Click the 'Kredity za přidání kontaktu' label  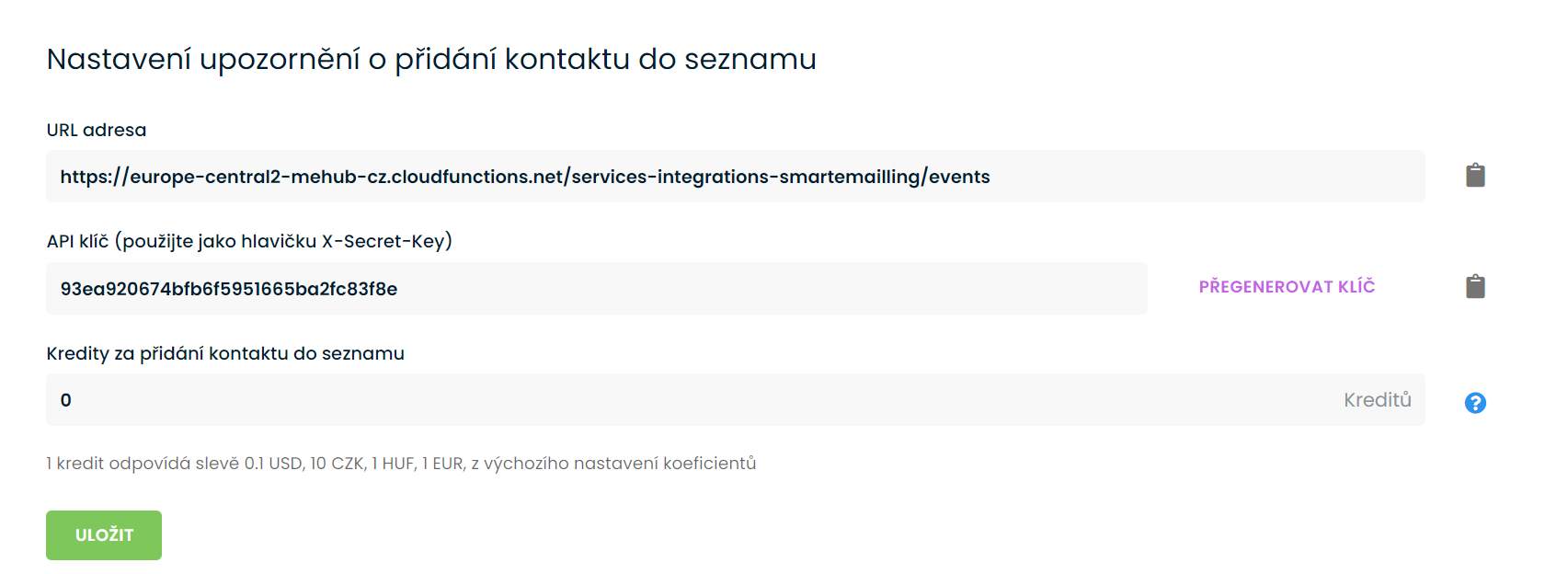click(225, 353)
